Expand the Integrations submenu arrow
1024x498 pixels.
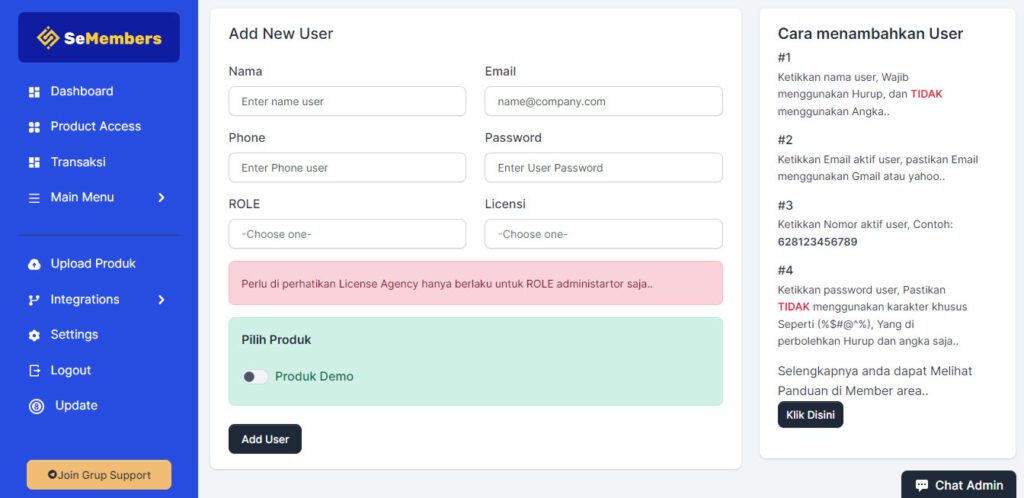click(161, 300)
